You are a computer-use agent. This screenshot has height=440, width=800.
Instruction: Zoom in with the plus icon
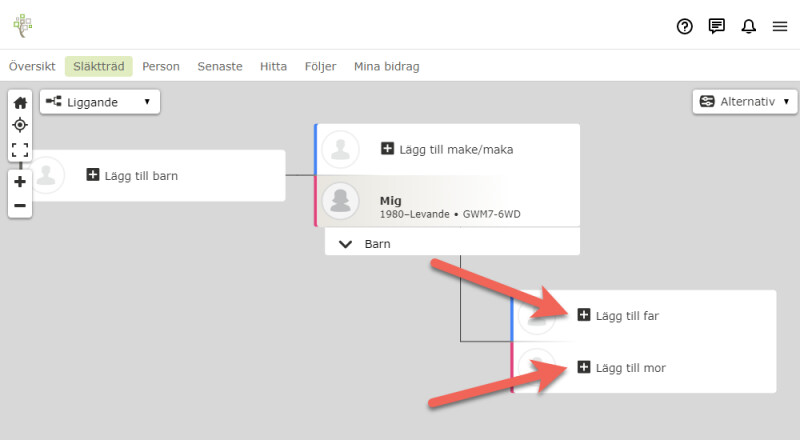point(20,182)
